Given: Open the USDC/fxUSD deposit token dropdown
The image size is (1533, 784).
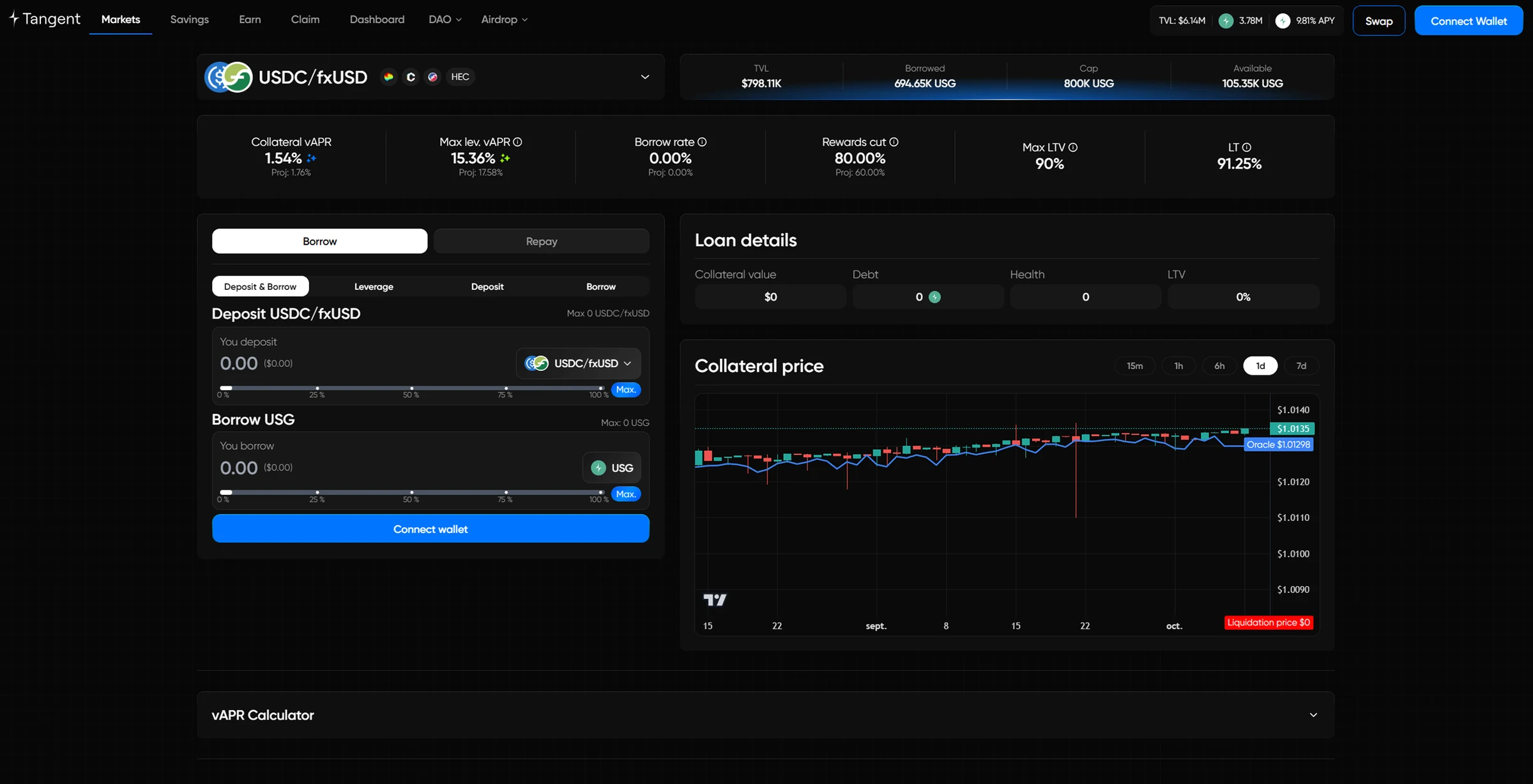Looking at the screenshot, I should click(578, 363).
